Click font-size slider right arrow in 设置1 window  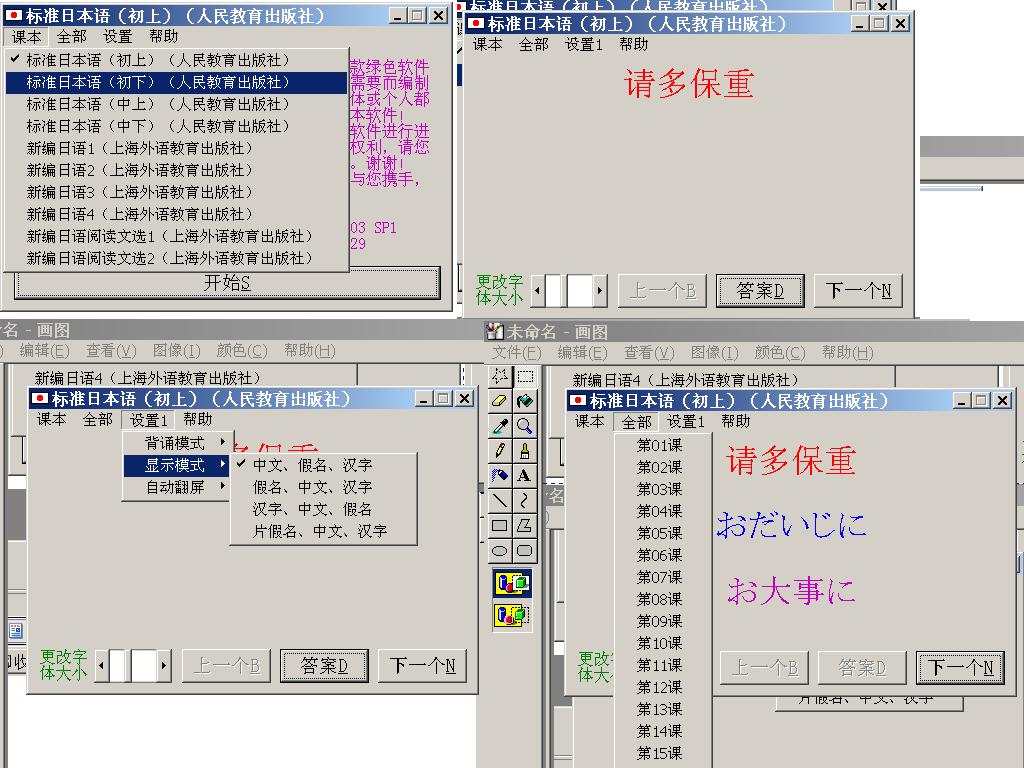[x=164, y=665]
